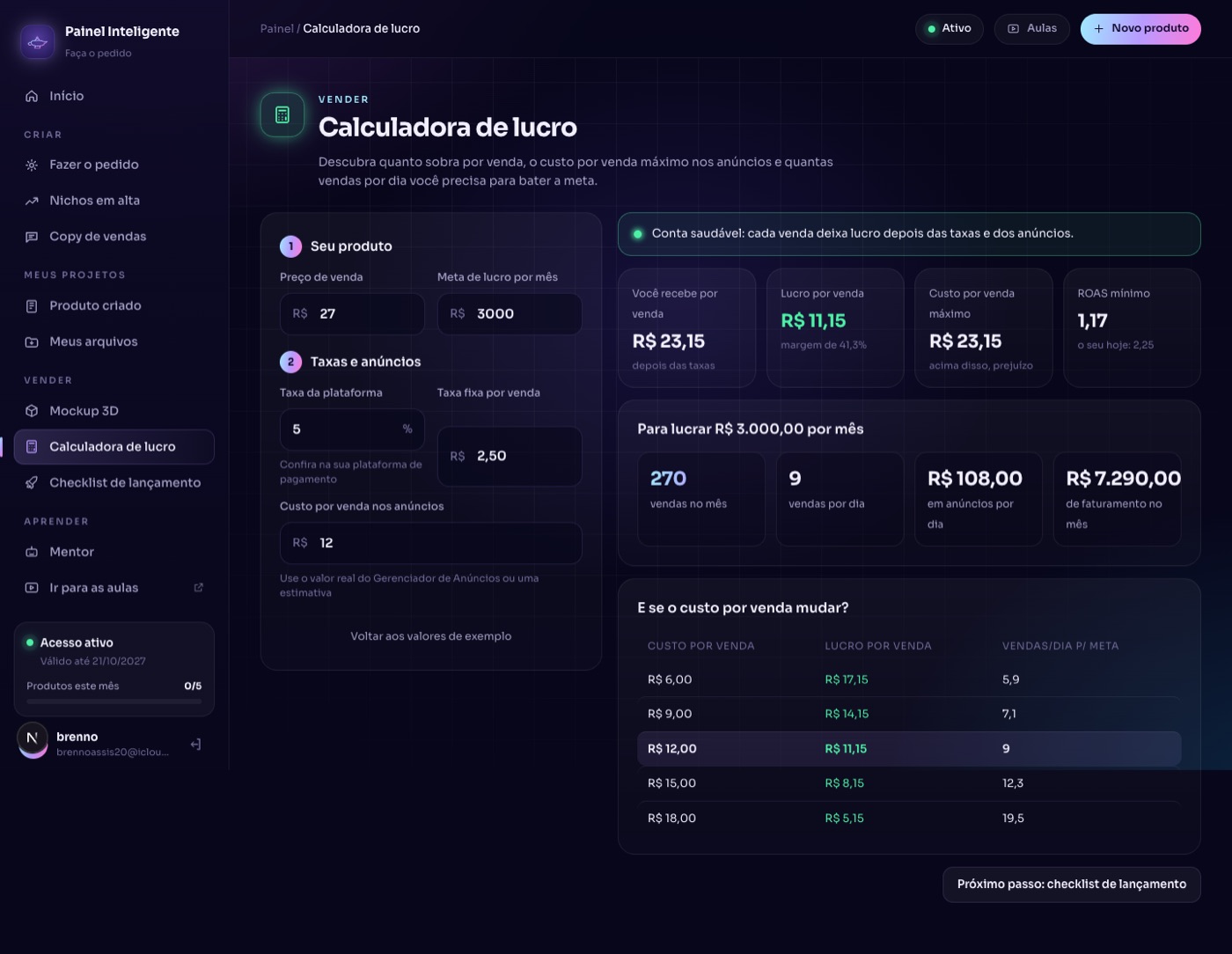Go to Fazer o pedido page

(114, 165)
